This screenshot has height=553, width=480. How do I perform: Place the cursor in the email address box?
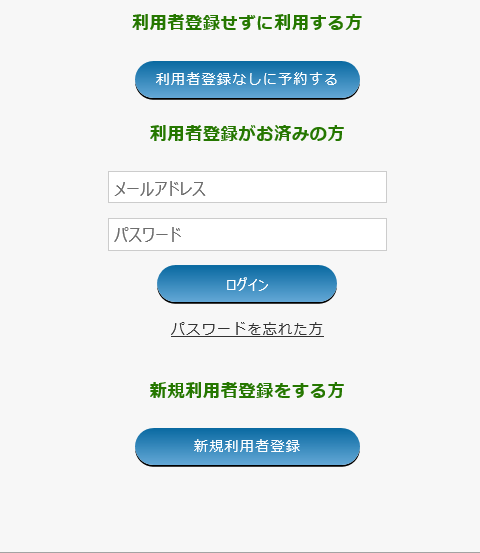coord(247,187)
